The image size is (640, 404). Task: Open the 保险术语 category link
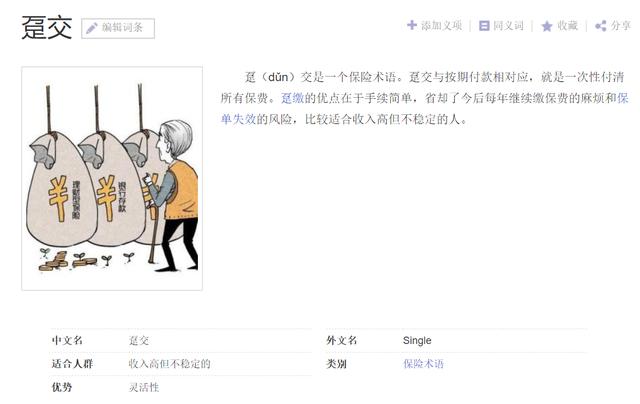423,364
